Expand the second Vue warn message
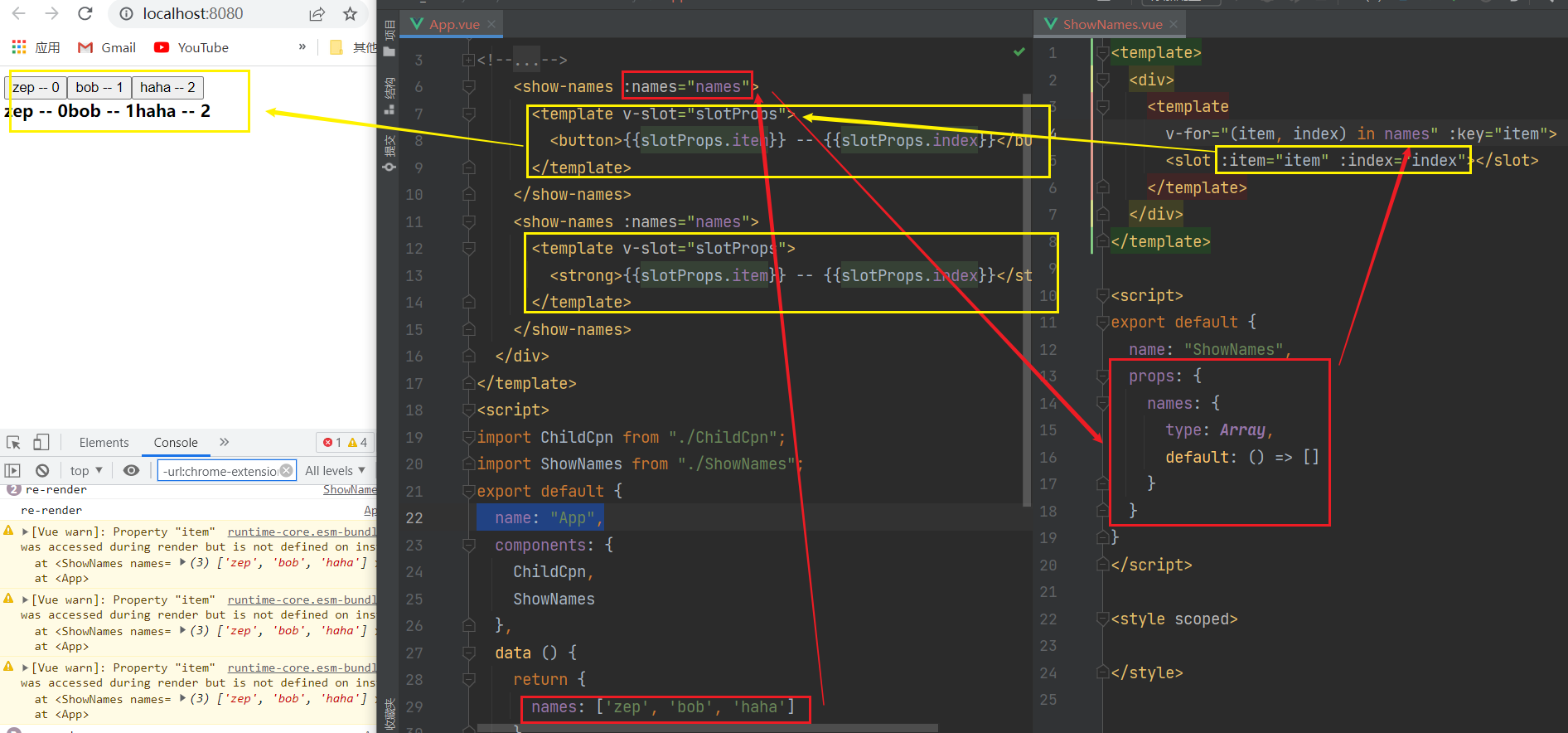The height and width of the screenshot is (733, 1568). (x=26, y=600)
